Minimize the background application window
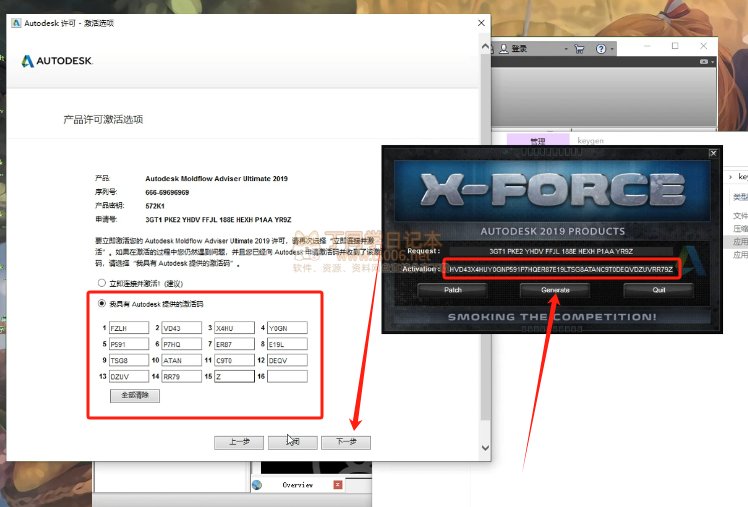748x507 pixels. [x=647, y=46]
